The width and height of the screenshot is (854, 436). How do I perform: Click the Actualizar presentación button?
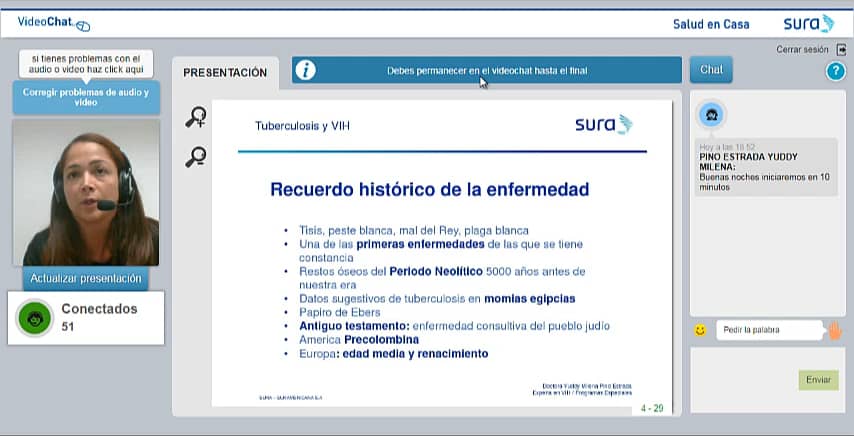click(x=86, y=278)
